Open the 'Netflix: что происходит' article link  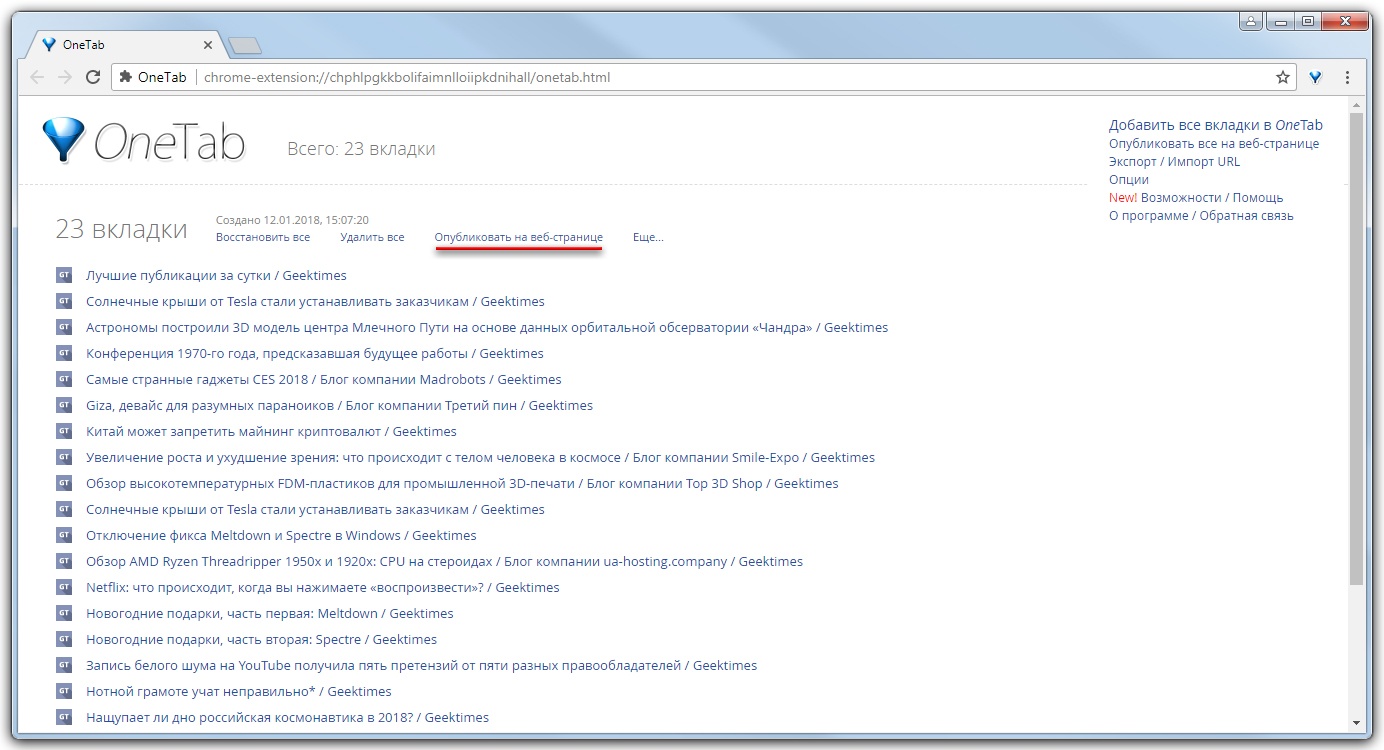click(323, 587)
